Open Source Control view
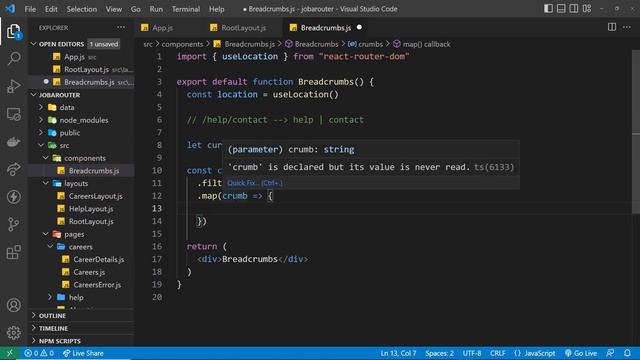This screenshot has height=360, width=640. click(x=13, y=224)
